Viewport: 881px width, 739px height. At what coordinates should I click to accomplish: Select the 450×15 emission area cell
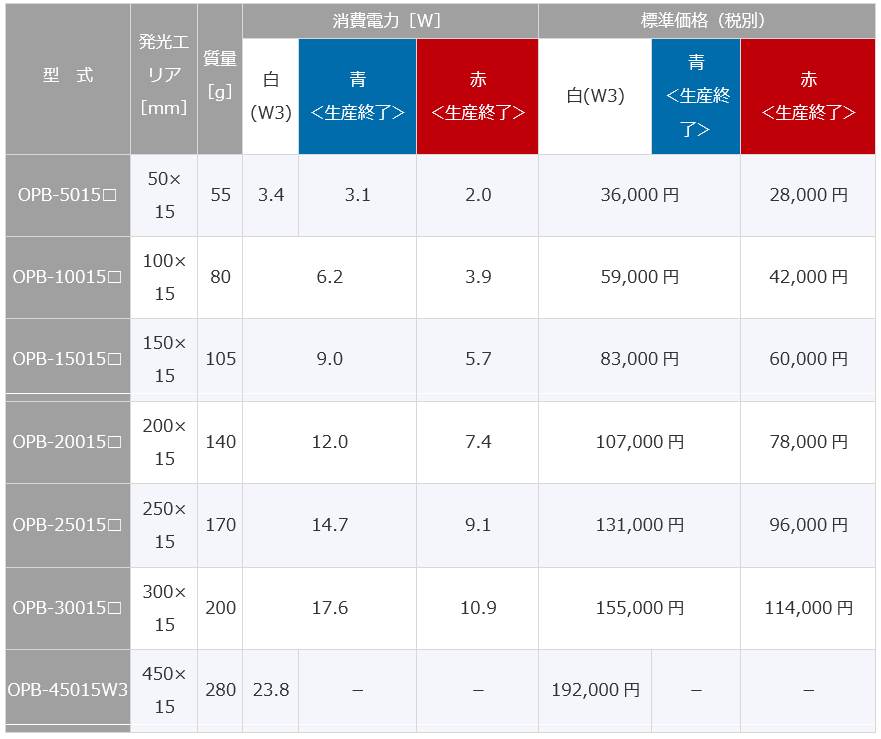pos(164,690)
